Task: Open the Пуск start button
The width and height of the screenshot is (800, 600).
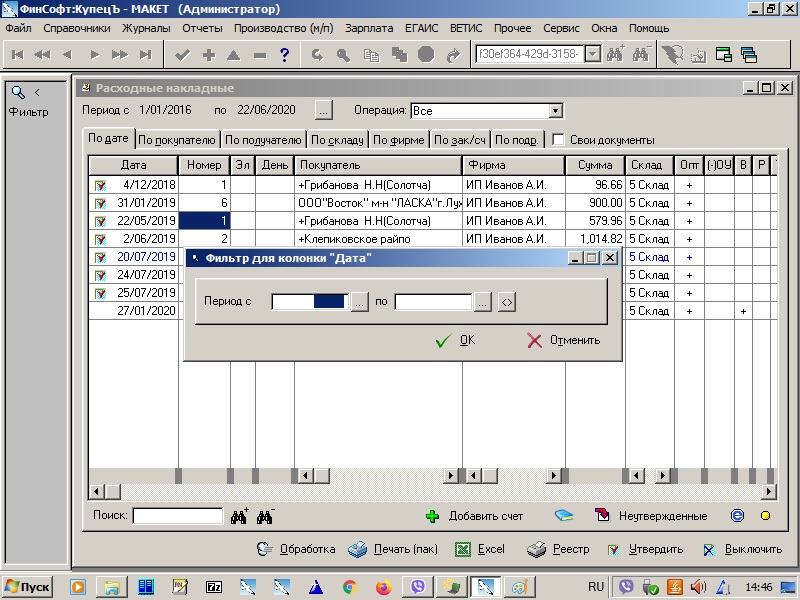Action: pos(28,587)
